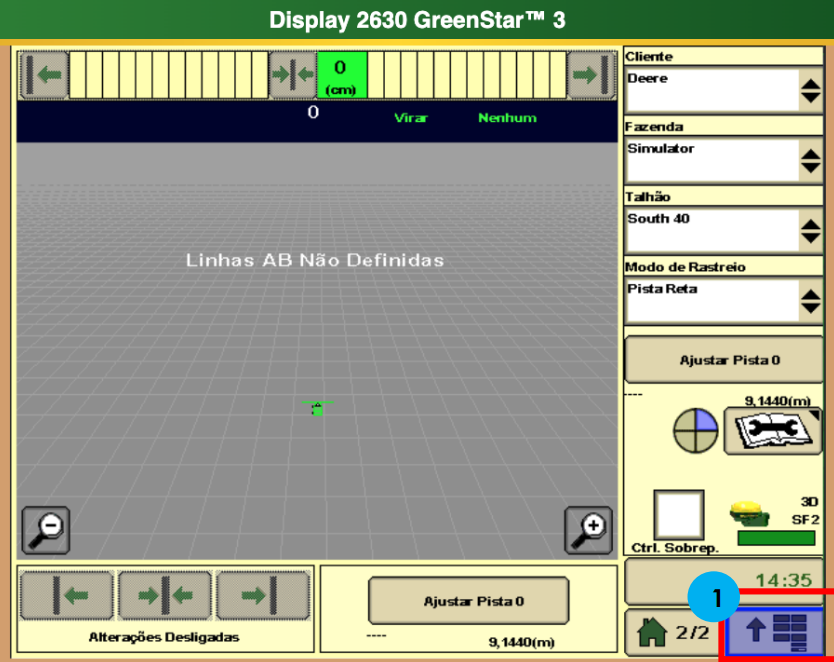Open the menu grid arrow icon
The width and height of the screenshot is (834, 662).
click(x=776, y=631)
